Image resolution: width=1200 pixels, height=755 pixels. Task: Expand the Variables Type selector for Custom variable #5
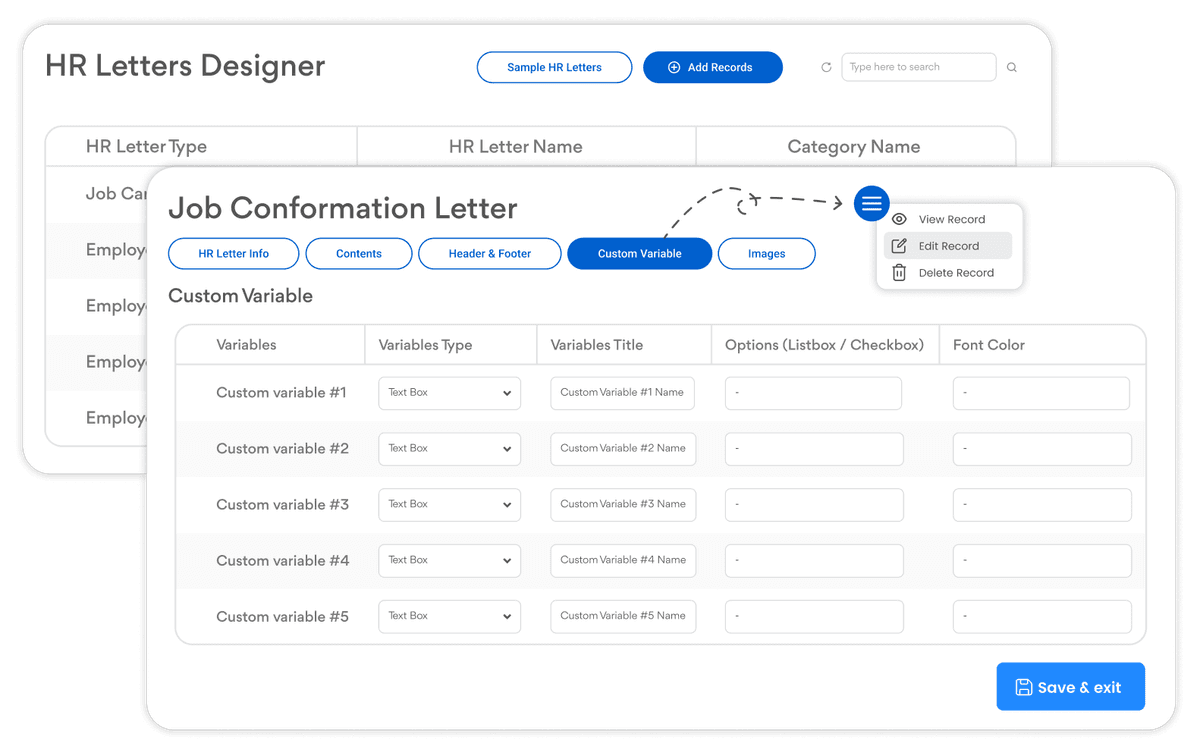point(449,616)
